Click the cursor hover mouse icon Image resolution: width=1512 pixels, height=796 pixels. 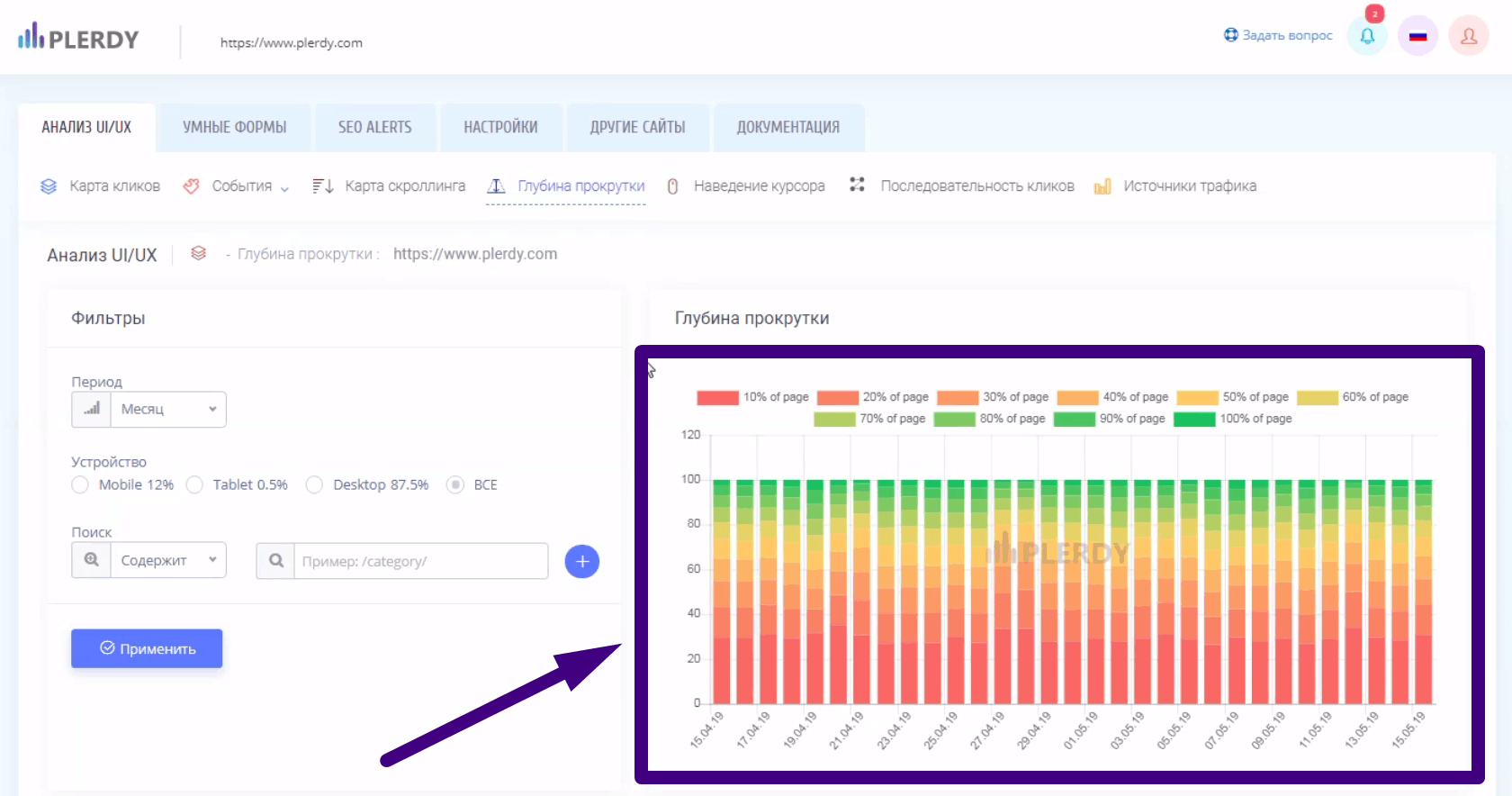click(x=672, y=186)
